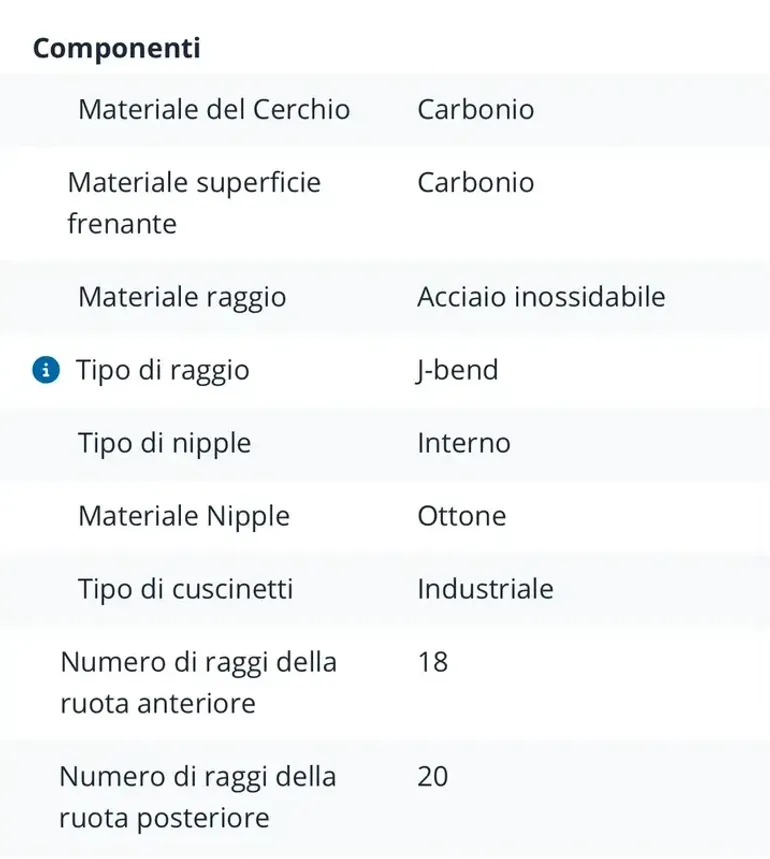Click the Tipo di nipple label

(164, 443)
